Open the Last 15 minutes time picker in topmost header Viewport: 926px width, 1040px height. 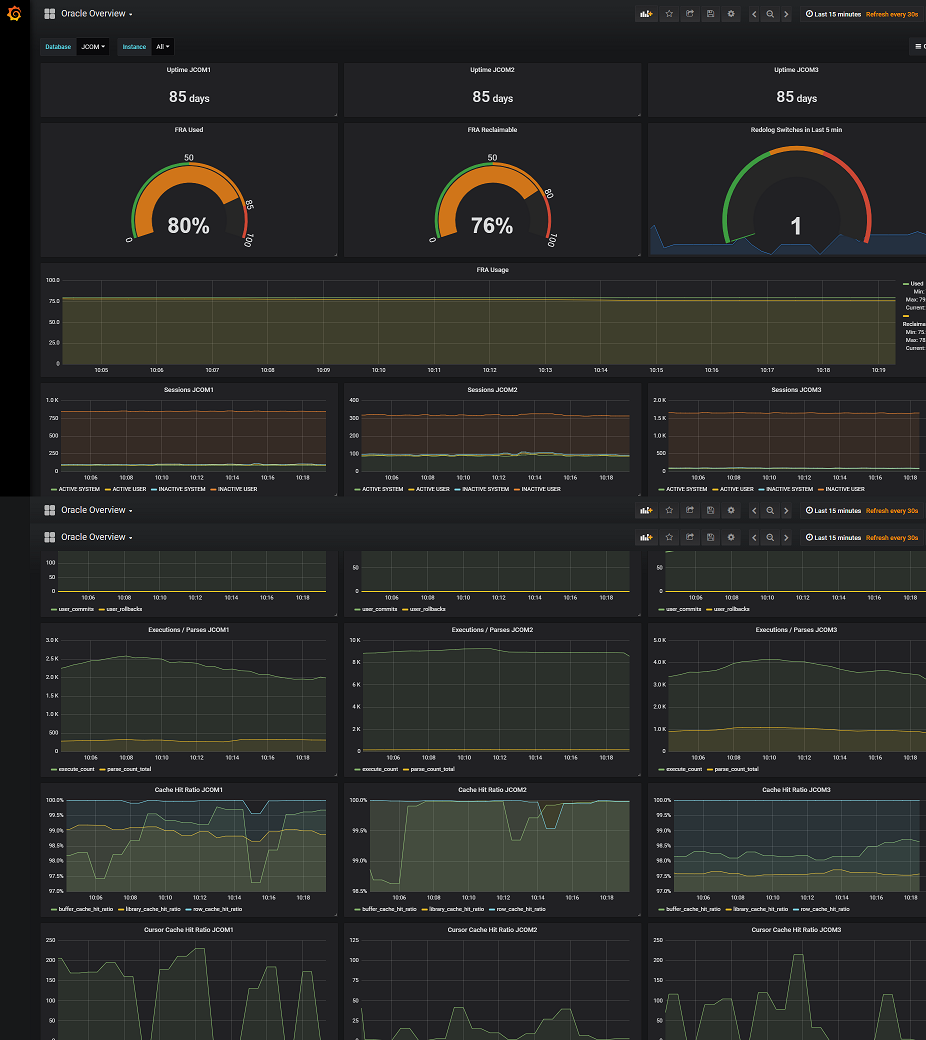[x=833, y=14]
